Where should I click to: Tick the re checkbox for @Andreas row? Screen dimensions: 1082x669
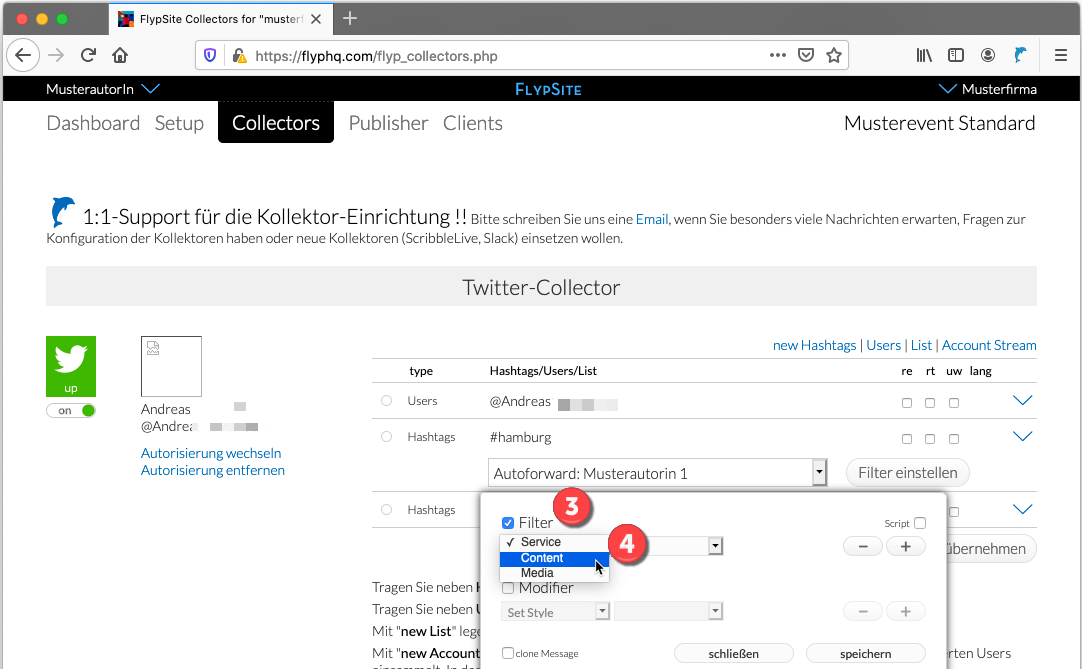907,403
